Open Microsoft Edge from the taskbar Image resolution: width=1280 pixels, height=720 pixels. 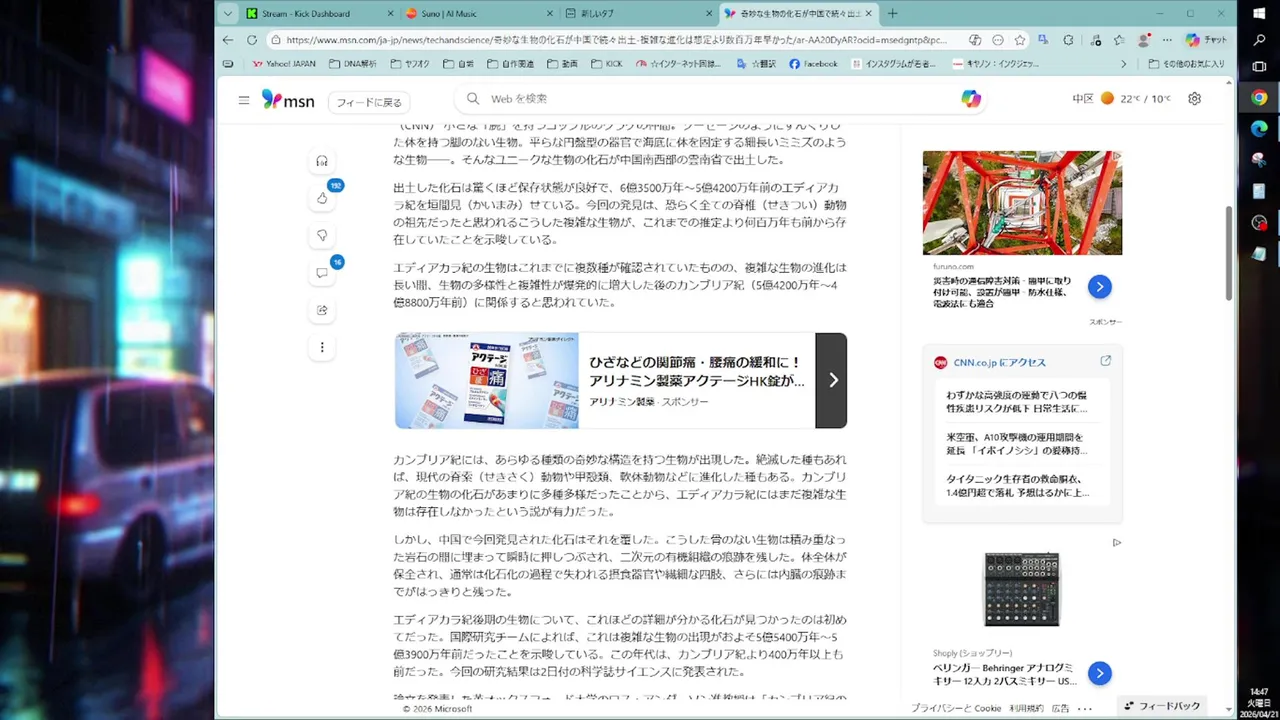pyautogui.click(x=1259, y=129)
